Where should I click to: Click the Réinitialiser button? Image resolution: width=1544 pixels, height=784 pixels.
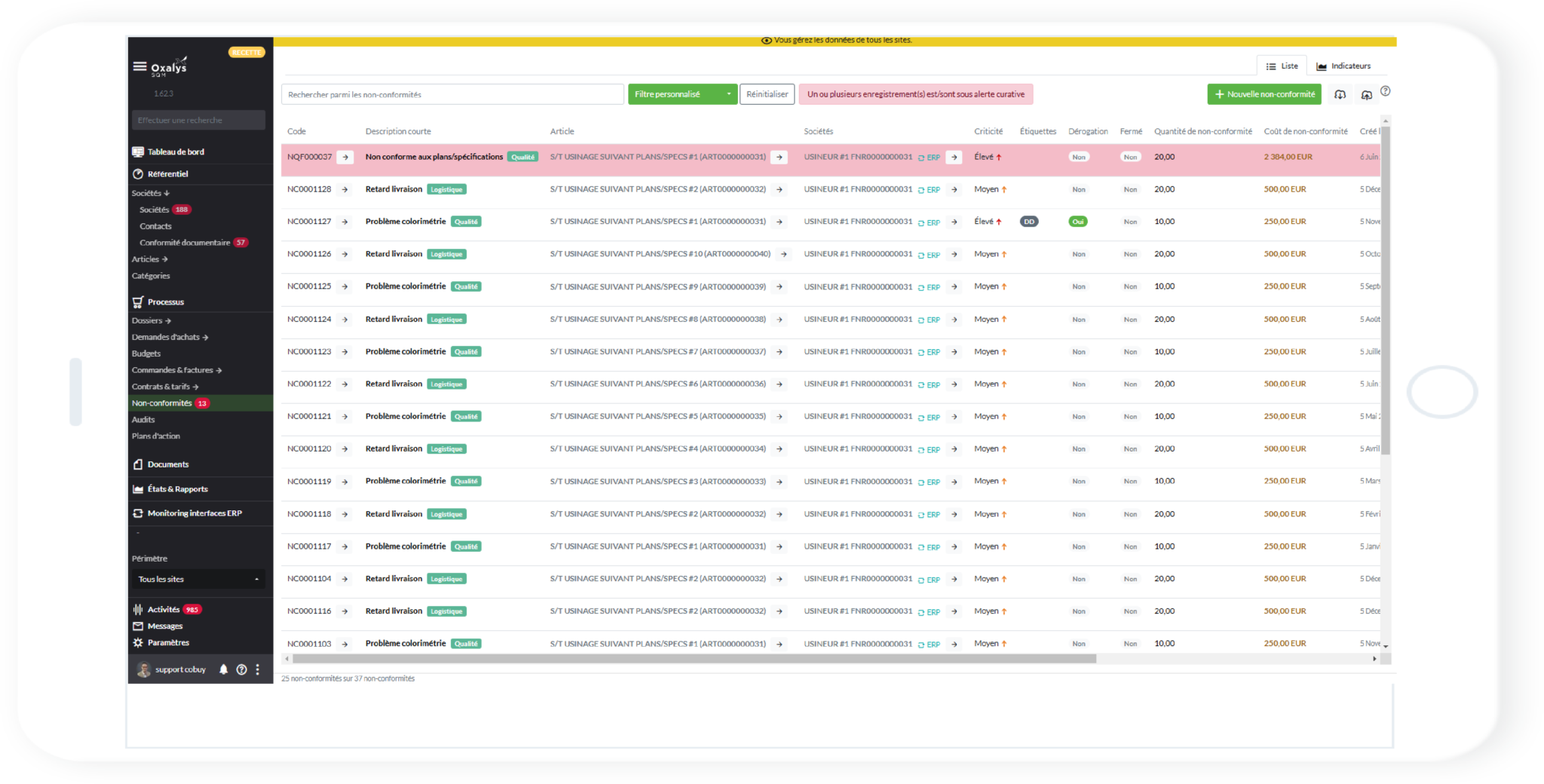[x=767, y=94]
